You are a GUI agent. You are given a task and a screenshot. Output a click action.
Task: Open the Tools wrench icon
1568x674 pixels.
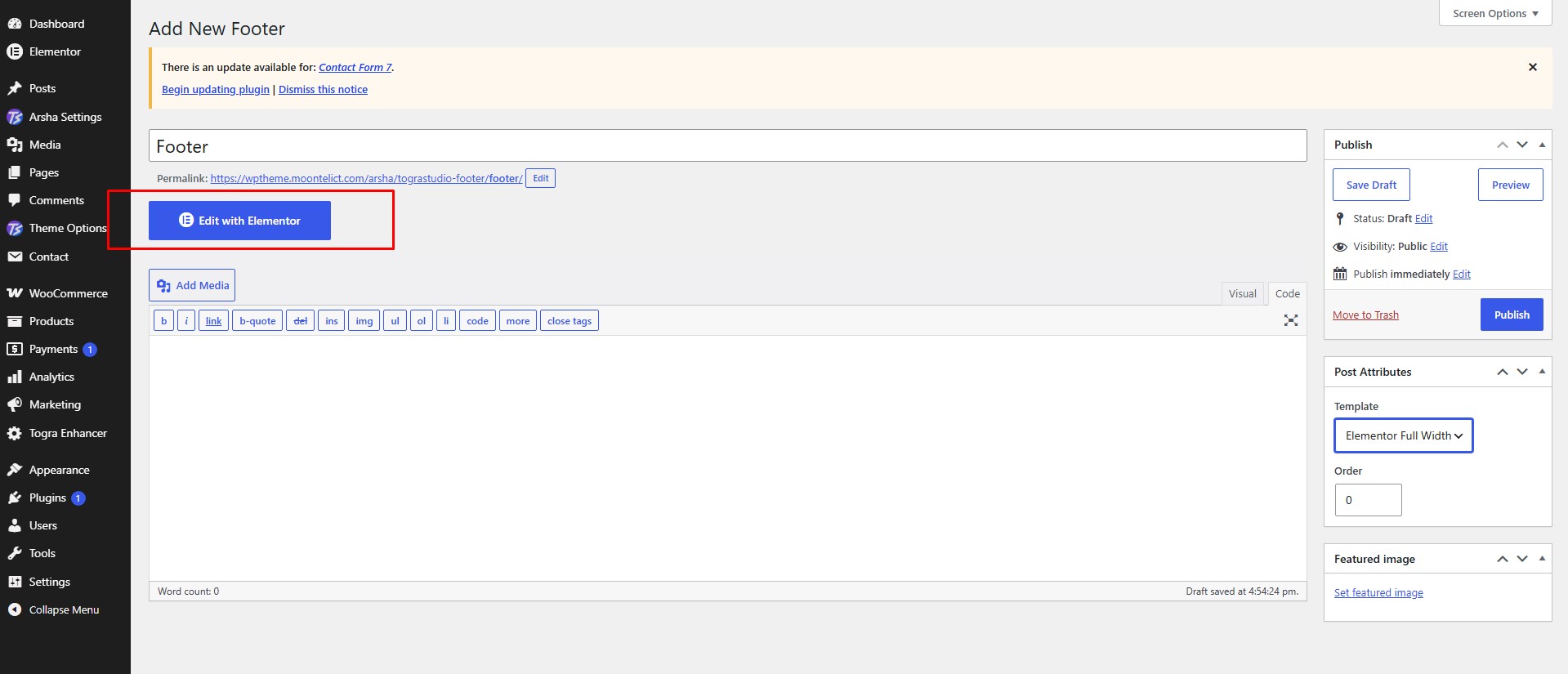[14, 553]
